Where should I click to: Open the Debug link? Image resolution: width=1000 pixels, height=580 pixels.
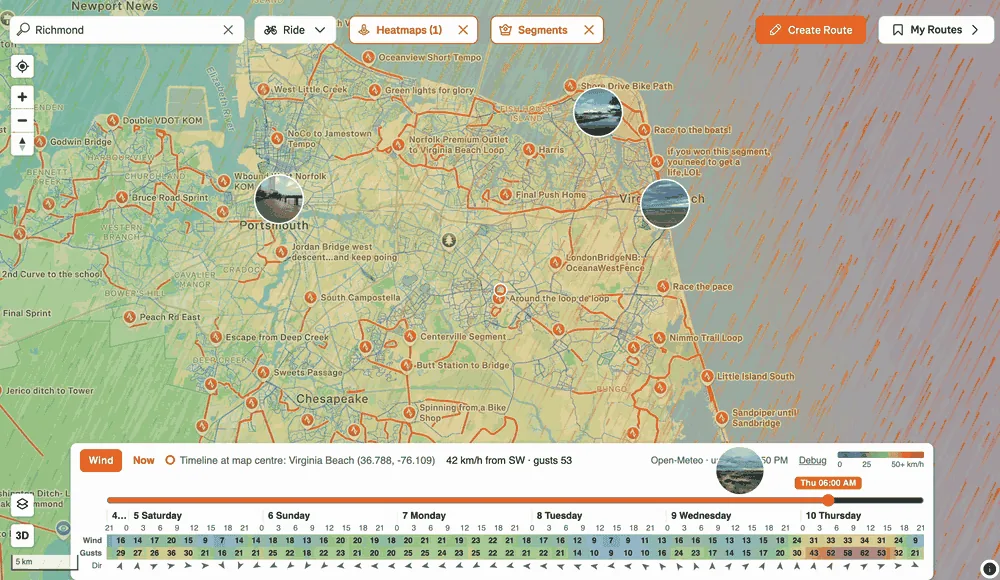coord(812,460)
